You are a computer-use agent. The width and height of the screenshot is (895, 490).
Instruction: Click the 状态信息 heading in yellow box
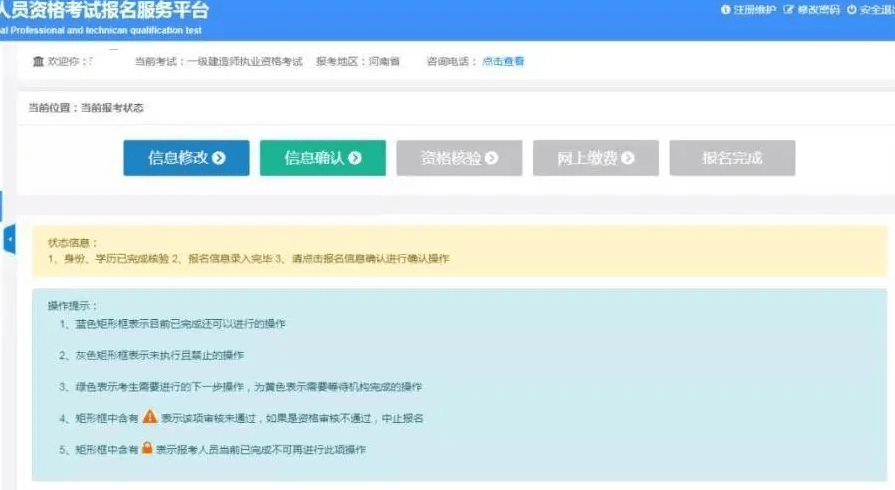tap(72, 243)
